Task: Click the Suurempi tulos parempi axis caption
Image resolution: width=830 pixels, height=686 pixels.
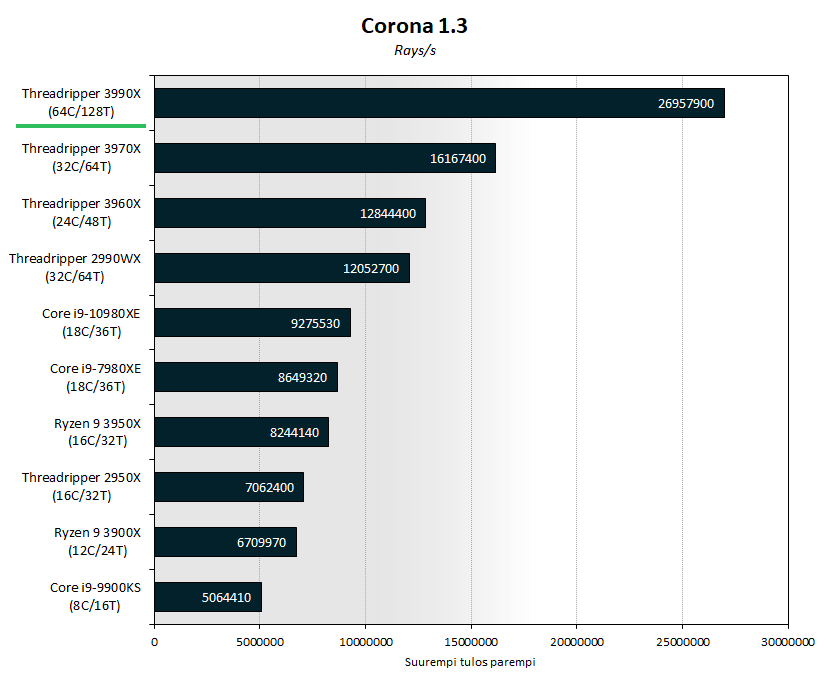Action: click(x=470, y=662)
